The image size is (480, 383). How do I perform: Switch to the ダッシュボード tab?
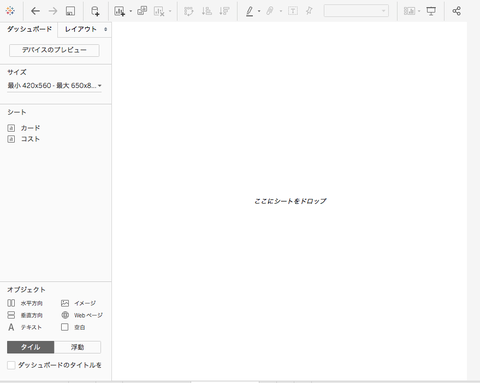pos(29,29)
